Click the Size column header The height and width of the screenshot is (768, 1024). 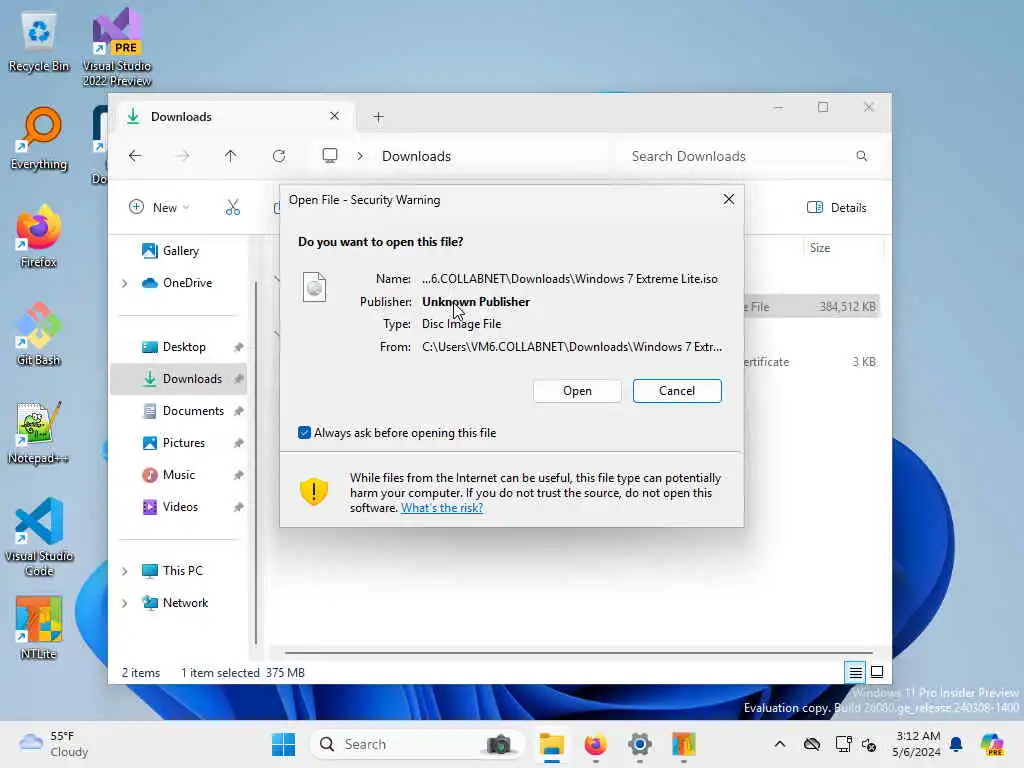pos(842,248)
